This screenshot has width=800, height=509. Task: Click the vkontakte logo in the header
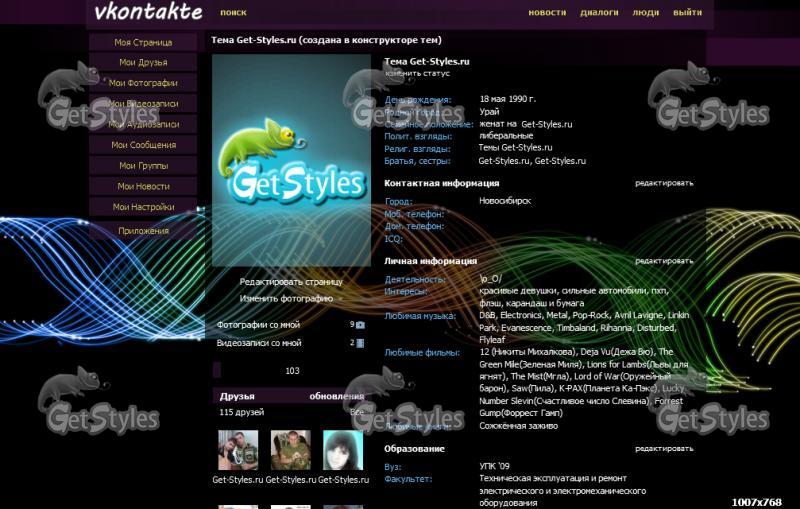click(147, 13)
